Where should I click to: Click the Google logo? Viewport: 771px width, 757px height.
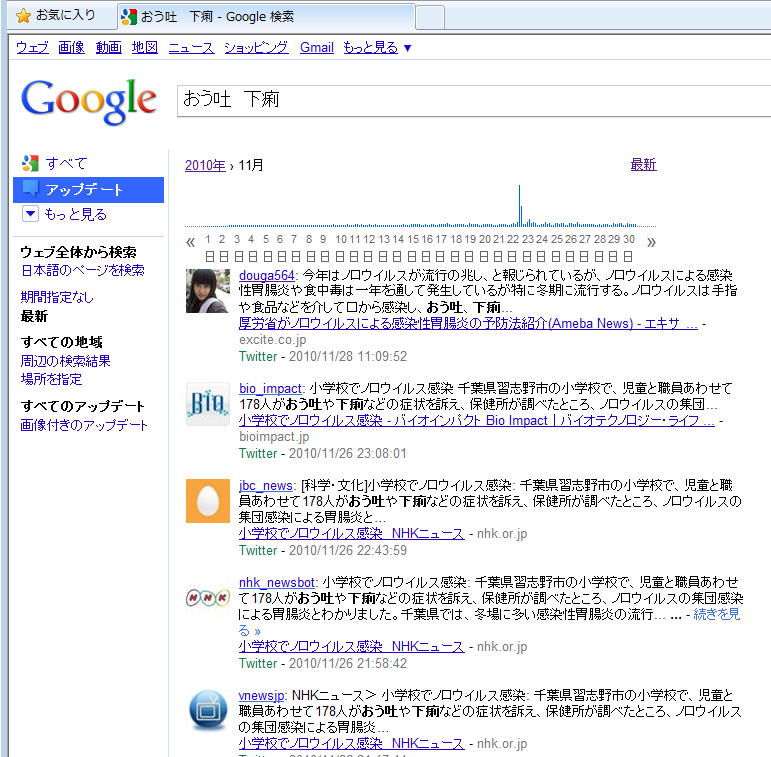pyautogui.click(x=89, y=101)
